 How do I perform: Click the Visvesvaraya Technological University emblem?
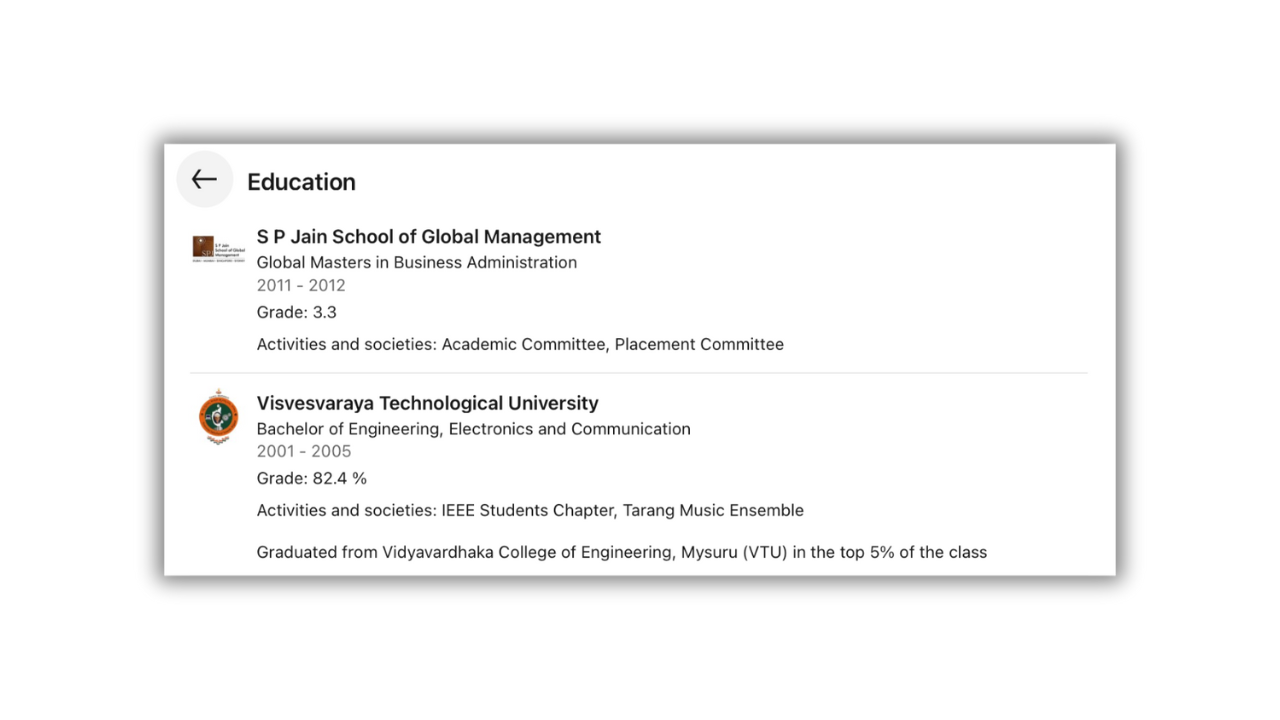tap(218, 416)
